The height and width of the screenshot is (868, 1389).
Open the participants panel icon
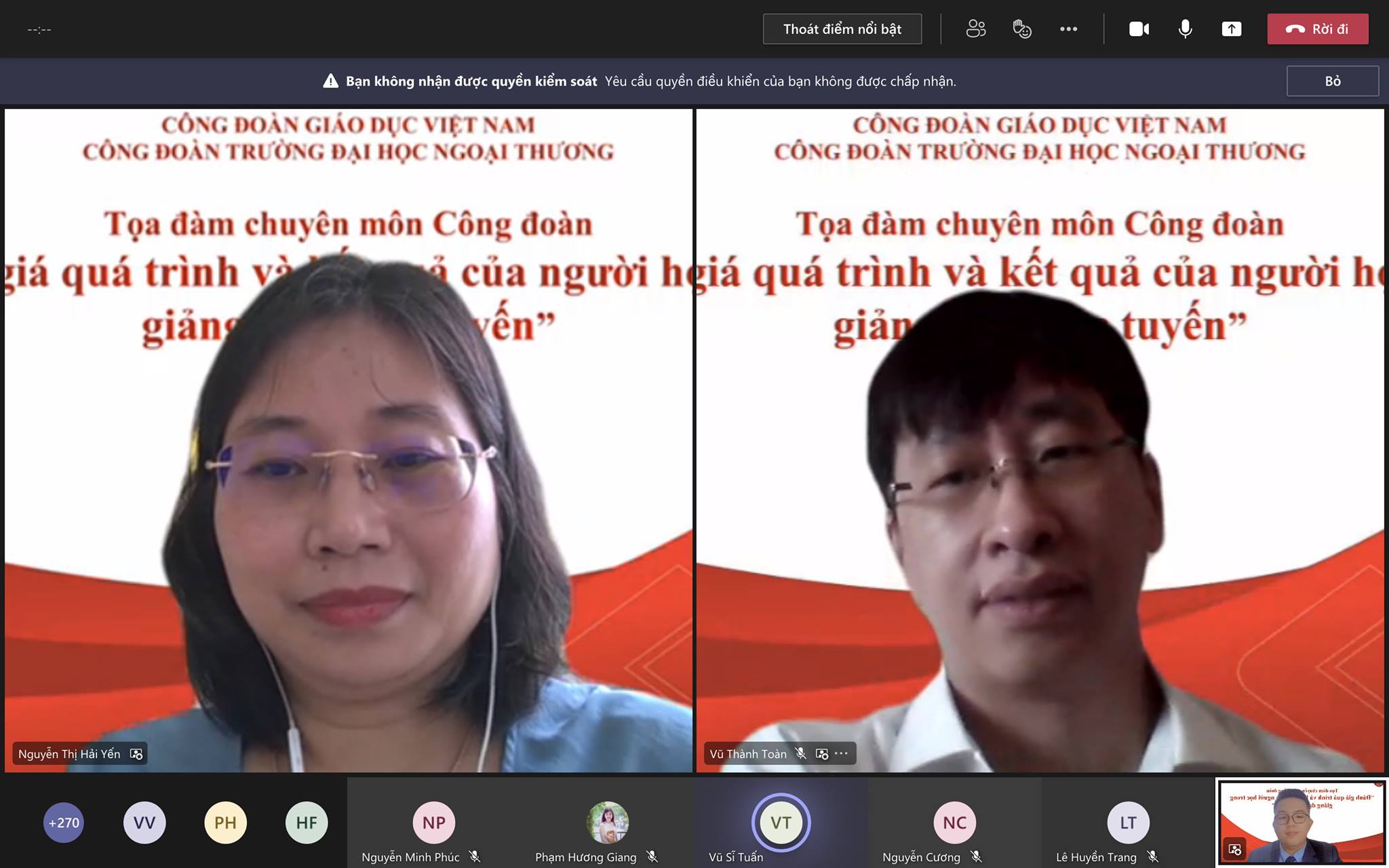point(975,29)
